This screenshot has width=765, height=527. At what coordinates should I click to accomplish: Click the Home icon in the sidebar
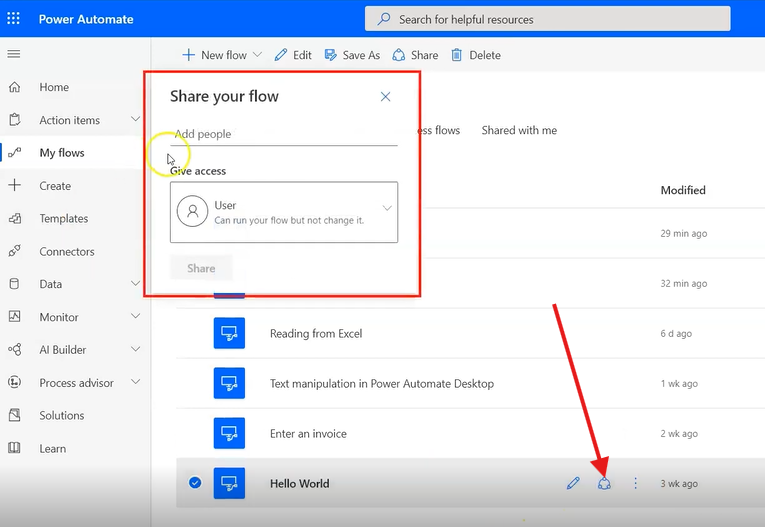click(x=15, y=87)
